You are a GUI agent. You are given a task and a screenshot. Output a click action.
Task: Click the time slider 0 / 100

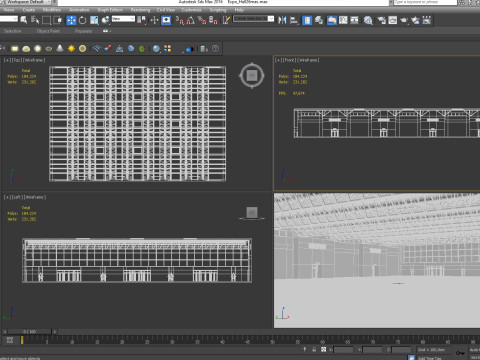[29, 332]
